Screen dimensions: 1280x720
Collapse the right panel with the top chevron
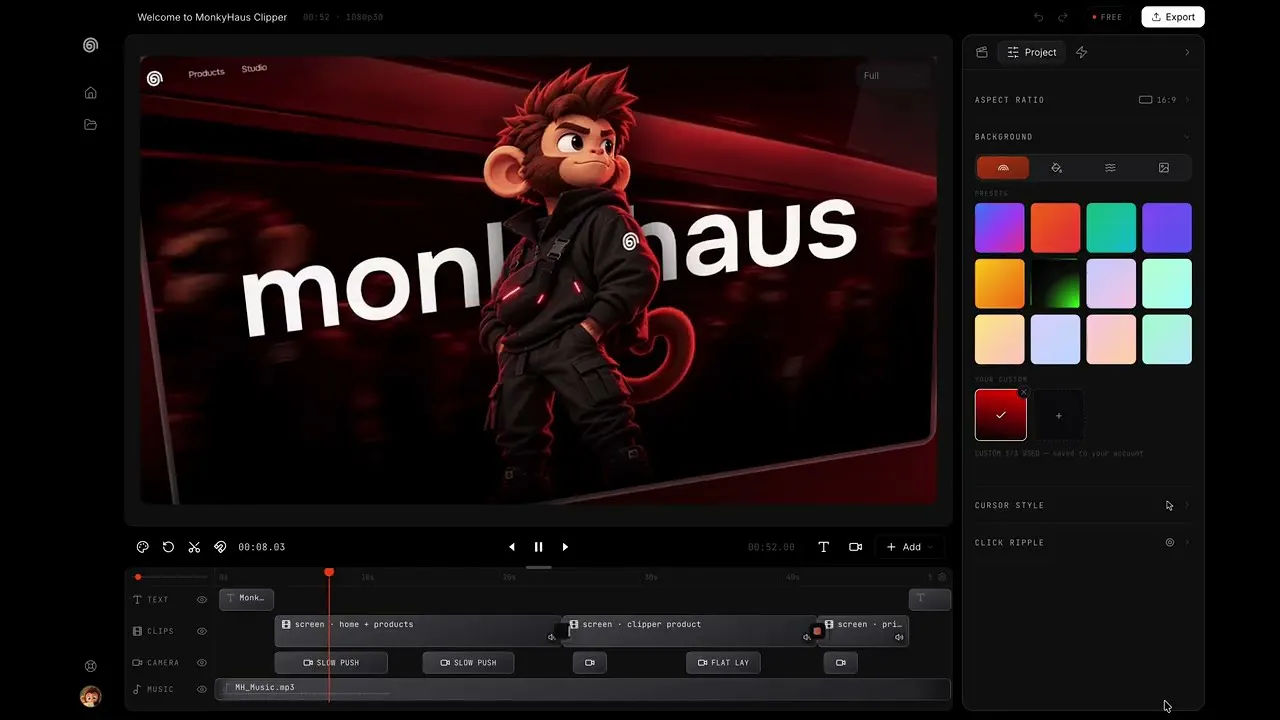(1187, 52)
